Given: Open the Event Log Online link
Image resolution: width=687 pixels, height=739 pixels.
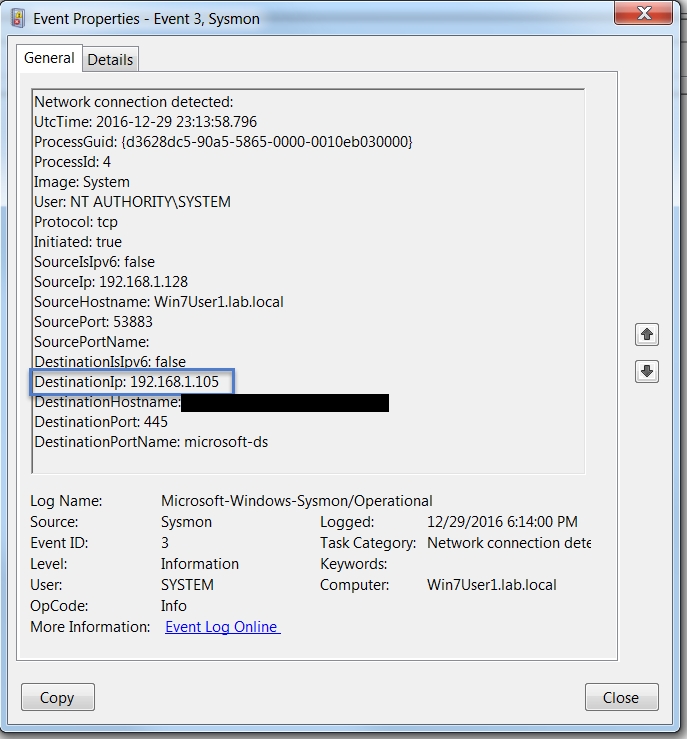Looking at the screenshot, I should coord(222,627).
